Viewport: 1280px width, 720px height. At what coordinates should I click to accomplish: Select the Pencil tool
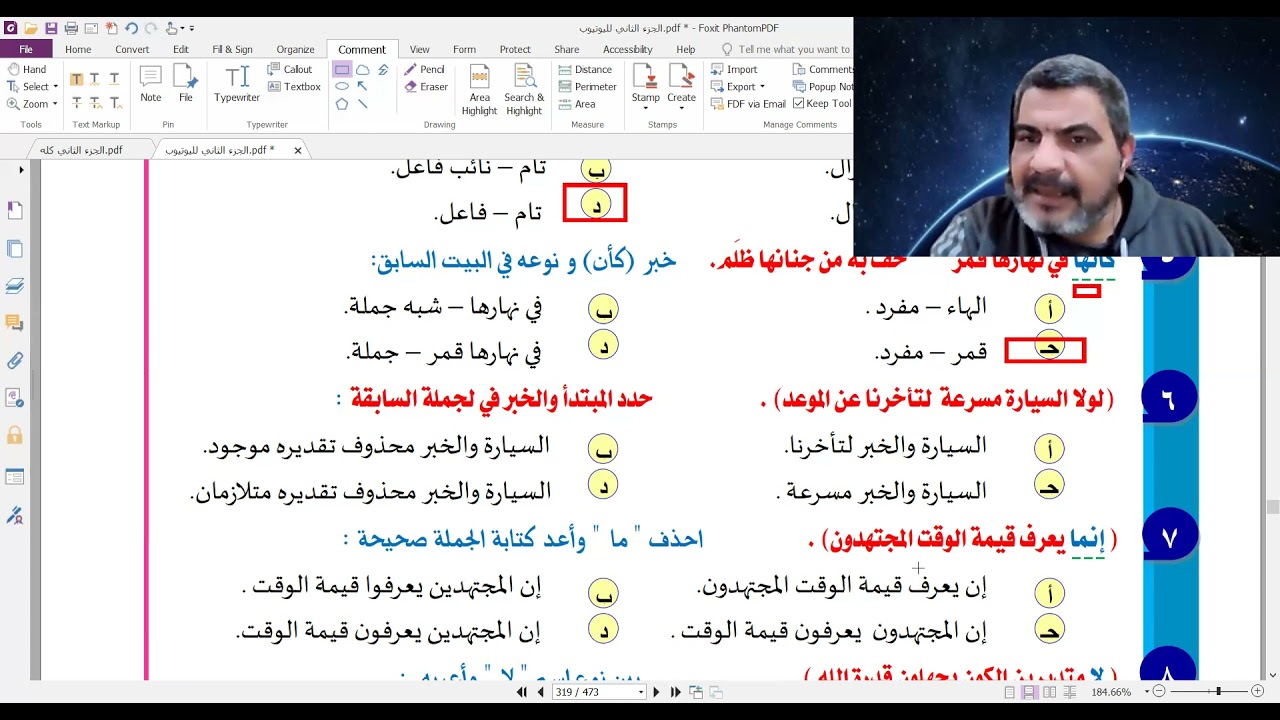click(425, 69)
